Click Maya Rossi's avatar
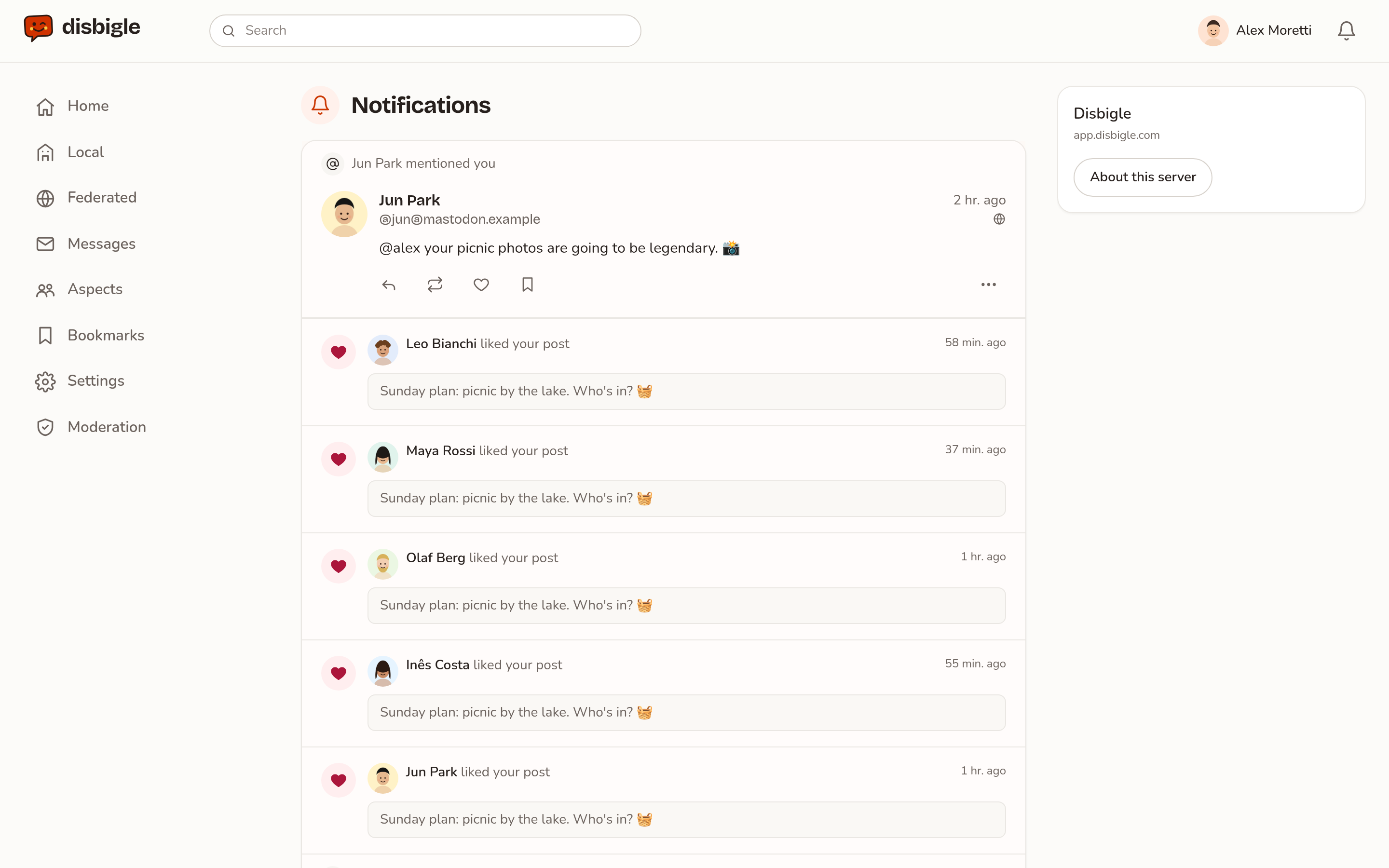 click(383, 457)
